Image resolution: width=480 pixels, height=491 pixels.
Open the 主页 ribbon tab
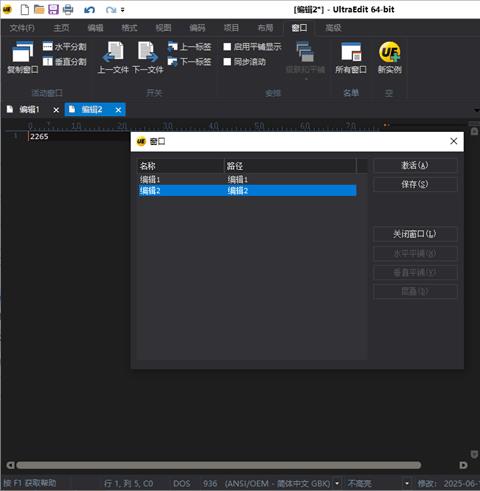(x=61, y=28)
